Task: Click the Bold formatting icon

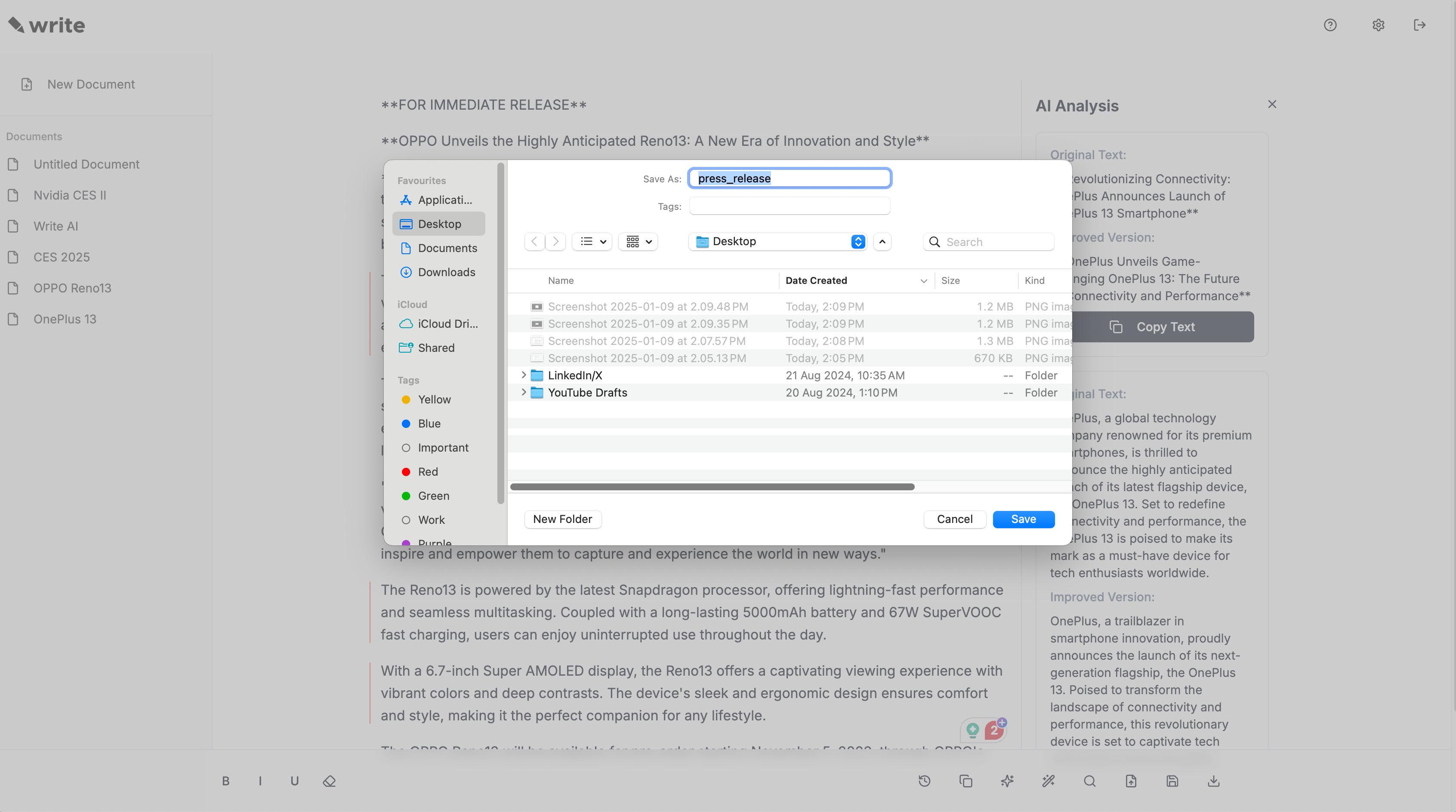Action: coord(225,781)
